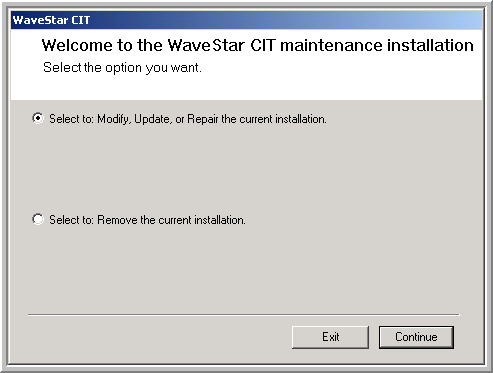Screen dimensions: 493x373
Task: Click the Exit button
Action: (330, 337)
